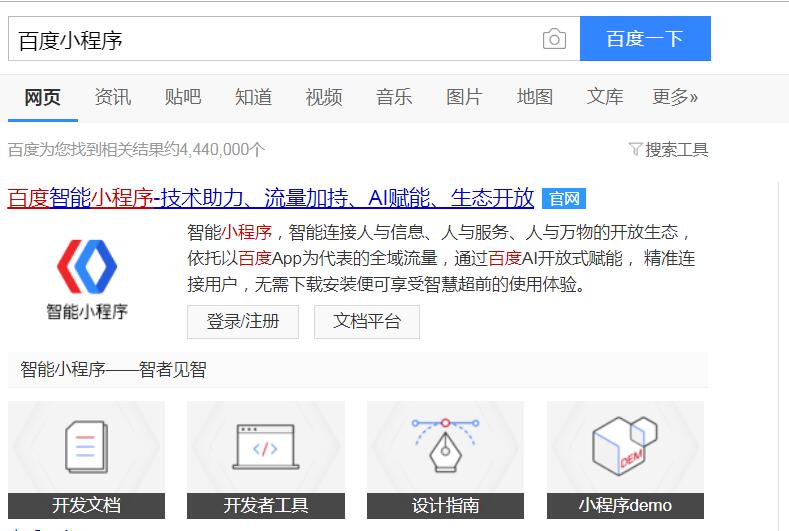Click the 开发文档 document icon
The width and height of the screenshot is (789, 531).
87,447
